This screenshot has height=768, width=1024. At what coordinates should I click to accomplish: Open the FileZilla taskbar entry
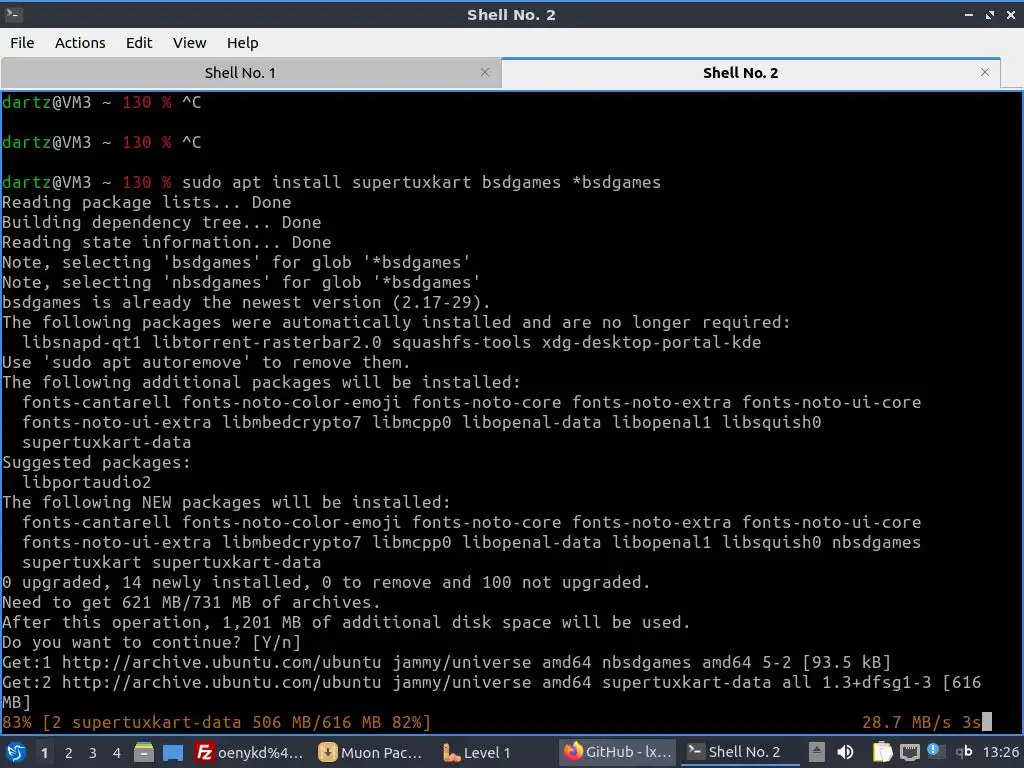point(249,752)
